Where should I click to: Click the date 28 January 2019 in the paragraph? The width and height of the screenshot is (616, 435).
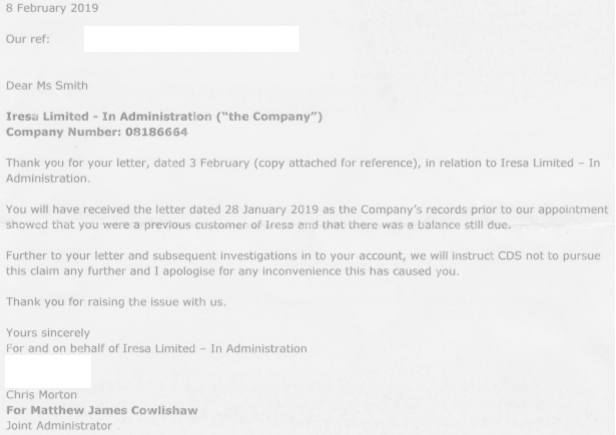(271, 209)
